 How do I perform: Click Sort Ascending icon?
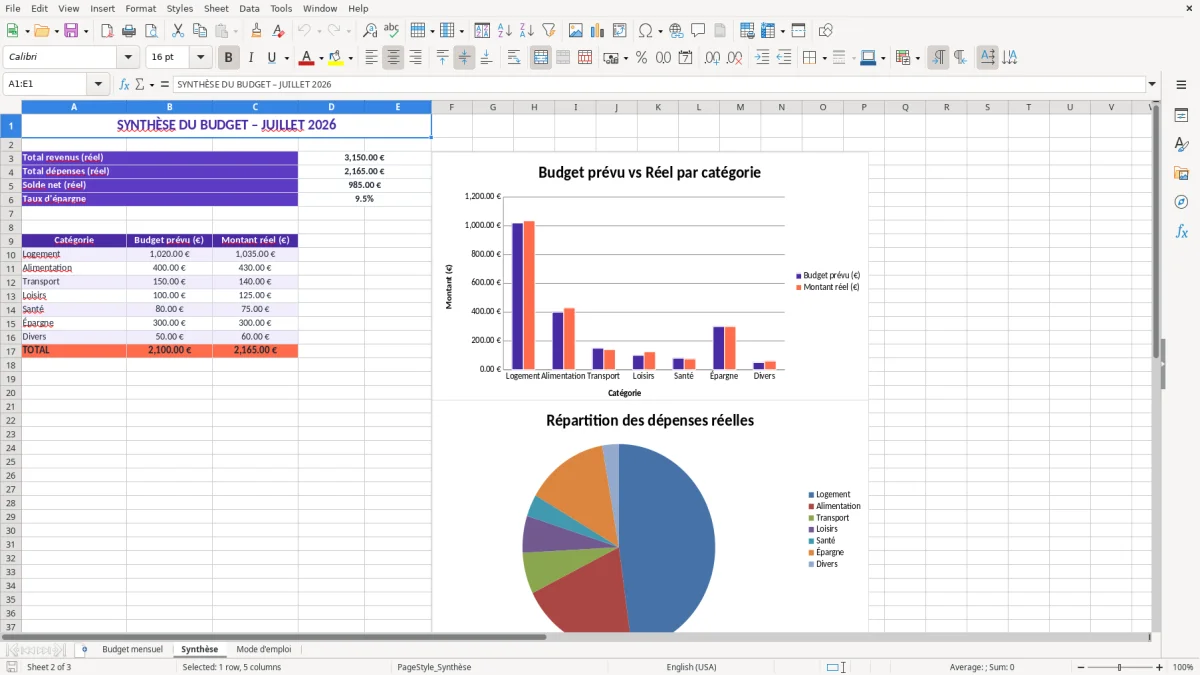[505, 31]
